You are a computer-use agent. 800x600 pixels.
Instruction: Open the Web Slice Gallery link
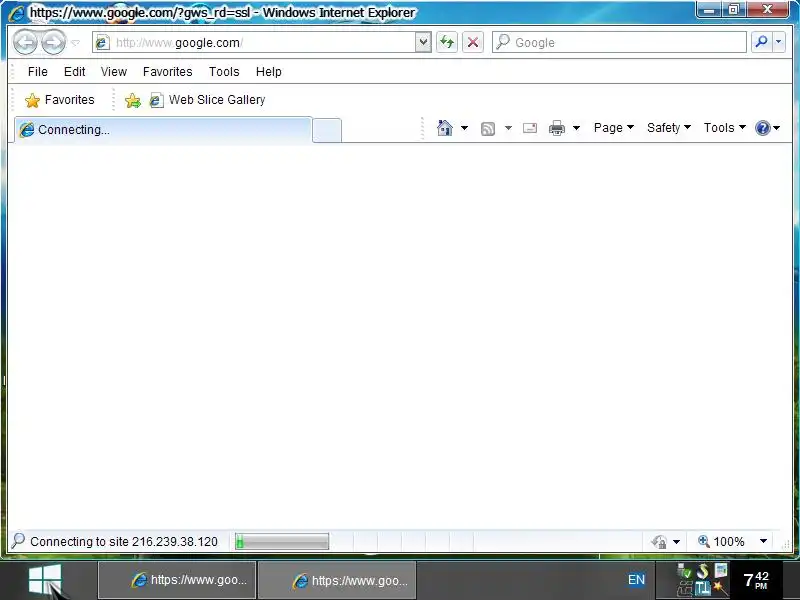click(x=208, y=100)
